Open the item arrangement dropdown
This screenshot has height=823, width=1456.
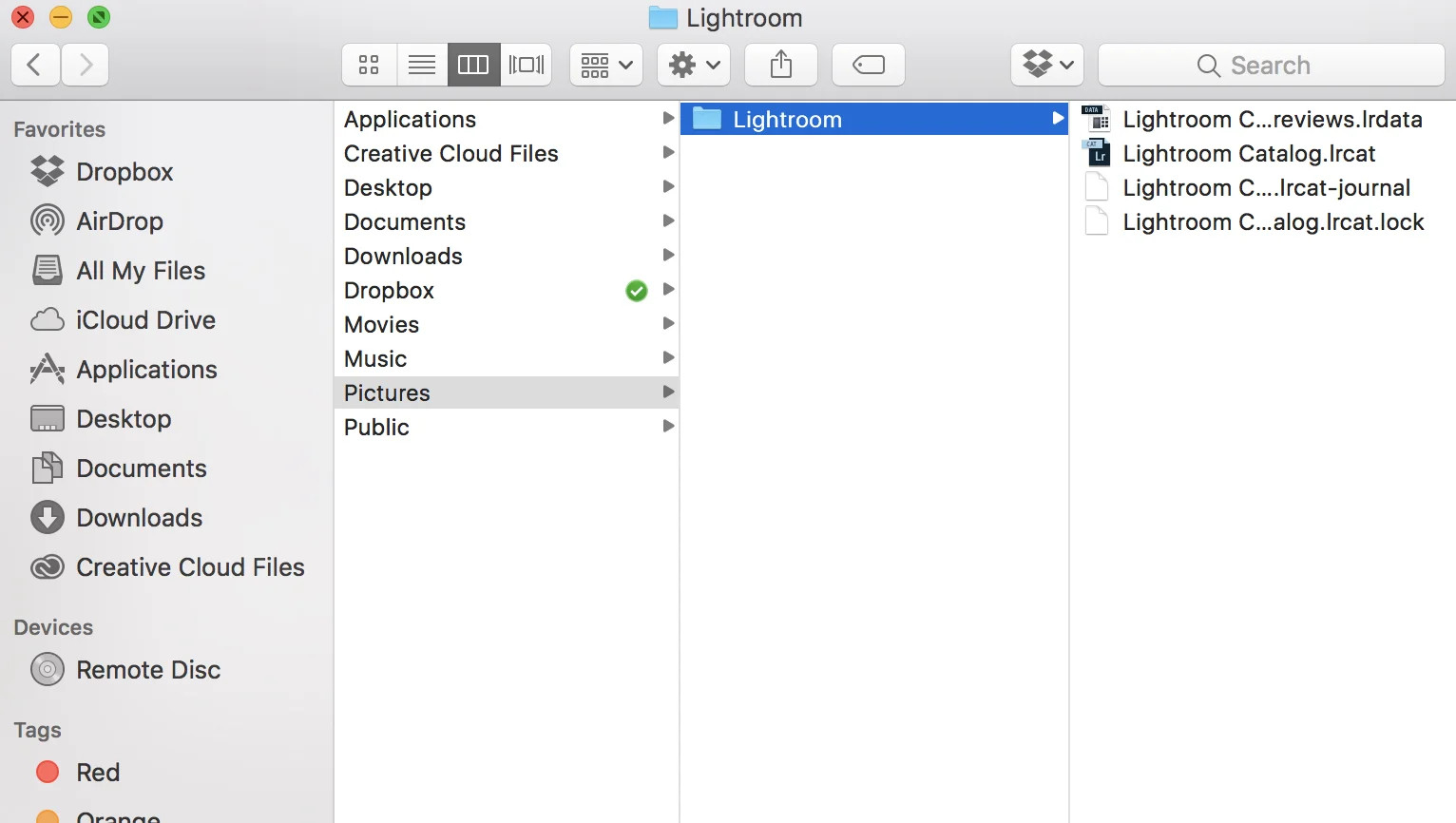pos(606,65)
